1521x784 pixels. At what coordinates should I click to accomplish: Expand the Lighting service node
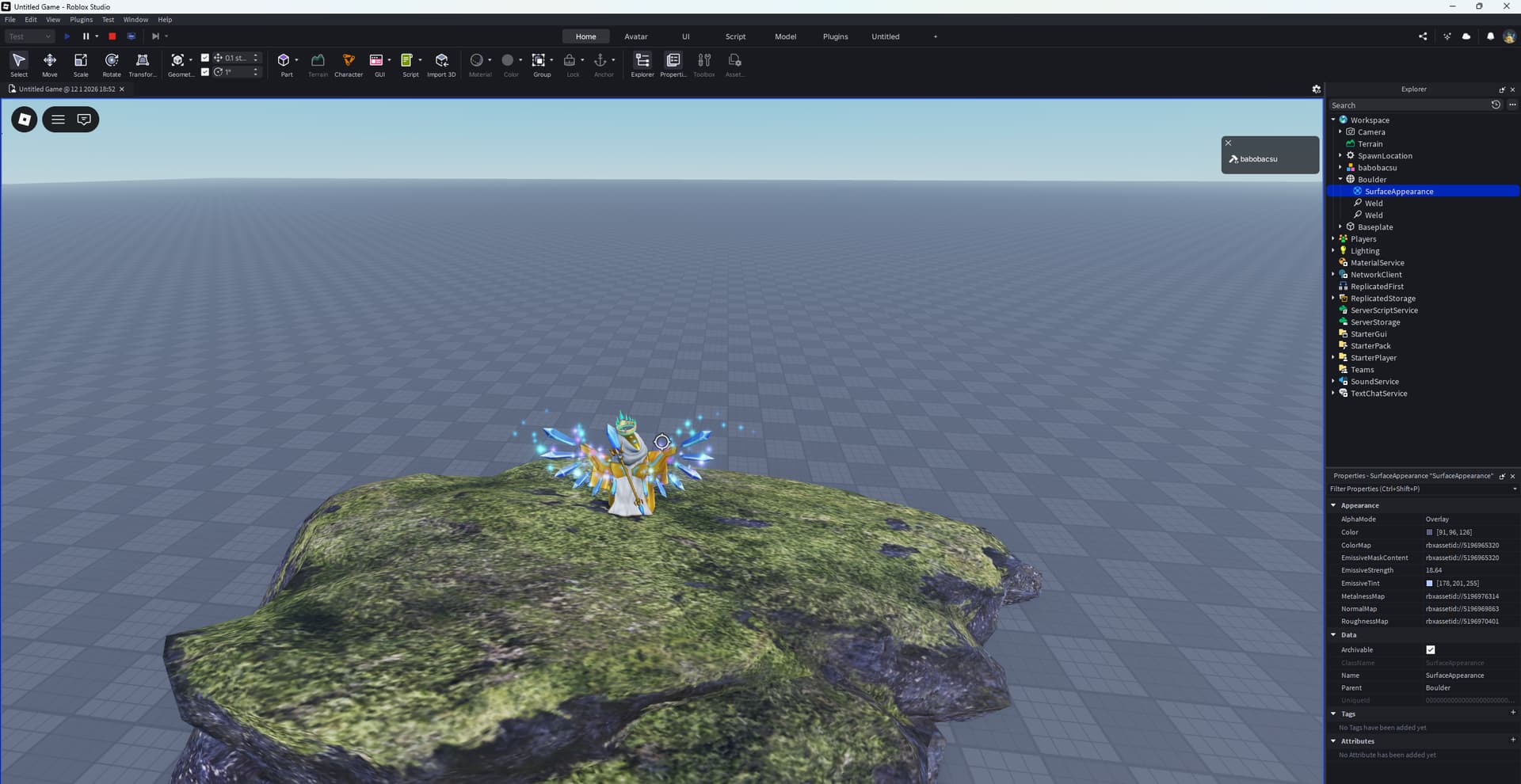tap(1333, 251)
